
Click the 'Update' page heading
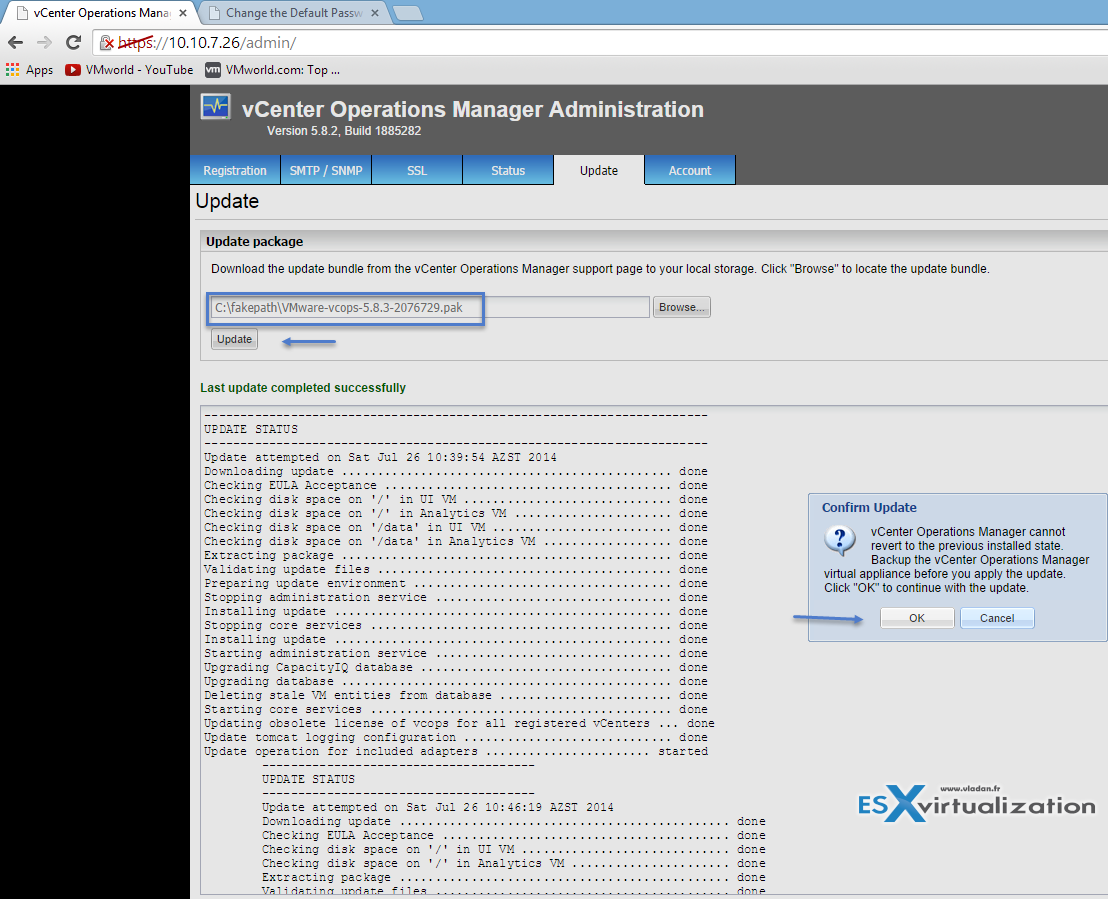(x=227, y=201)
